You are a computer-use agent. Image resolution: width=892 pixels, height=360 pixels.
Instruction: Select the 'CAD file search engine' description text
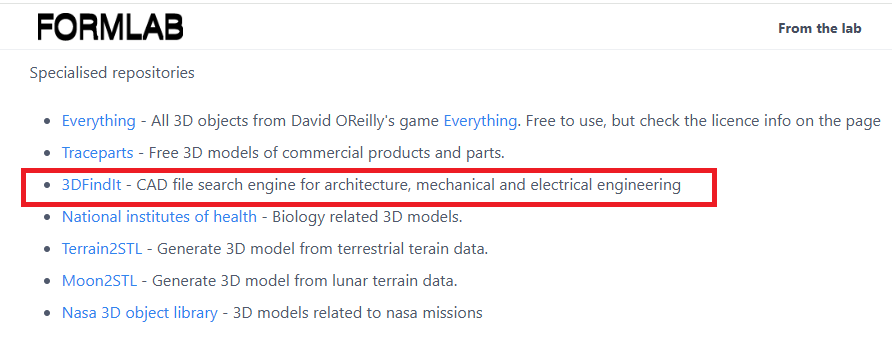point(229,185)
